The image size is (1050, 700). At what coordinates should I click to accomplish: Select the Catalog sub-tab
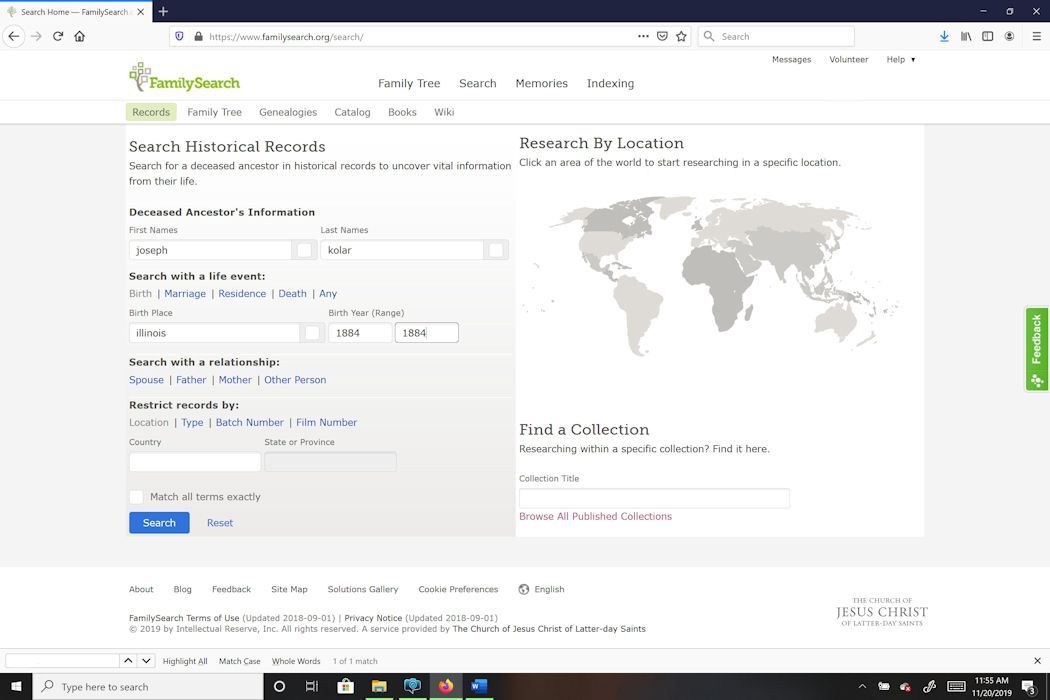tap(352, 112)
